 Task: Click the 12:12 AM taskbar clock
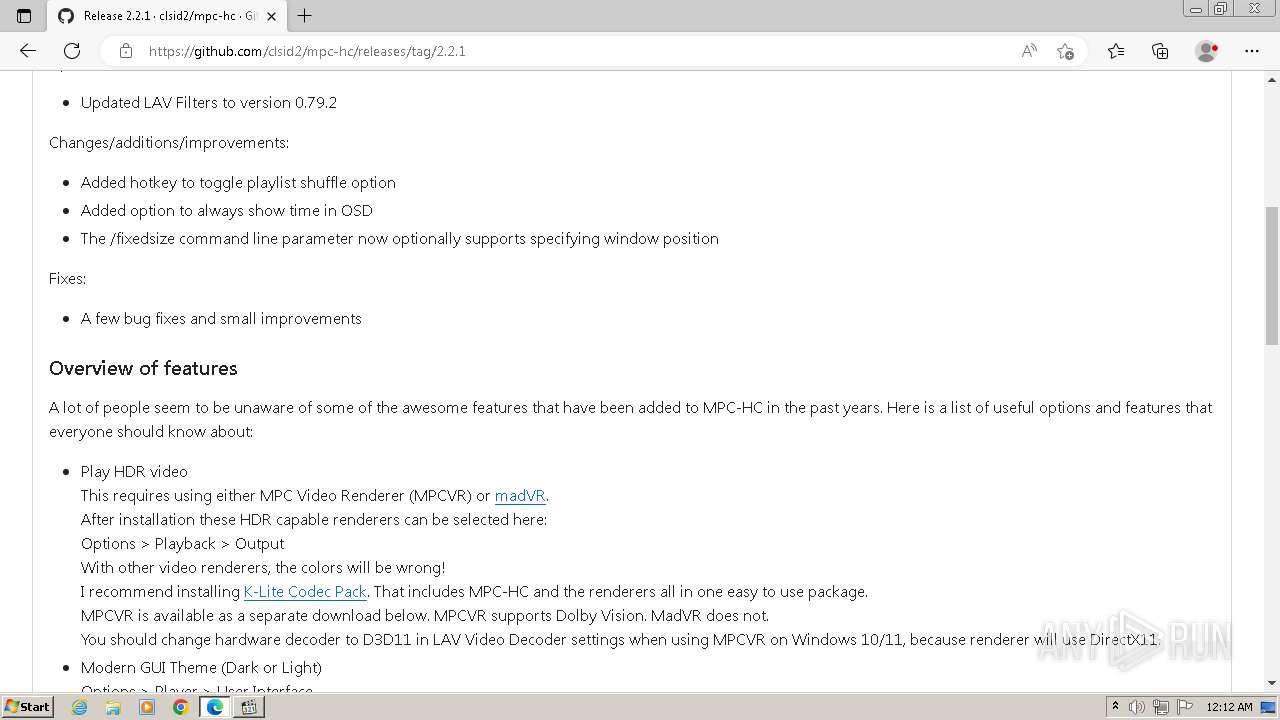1229,707
